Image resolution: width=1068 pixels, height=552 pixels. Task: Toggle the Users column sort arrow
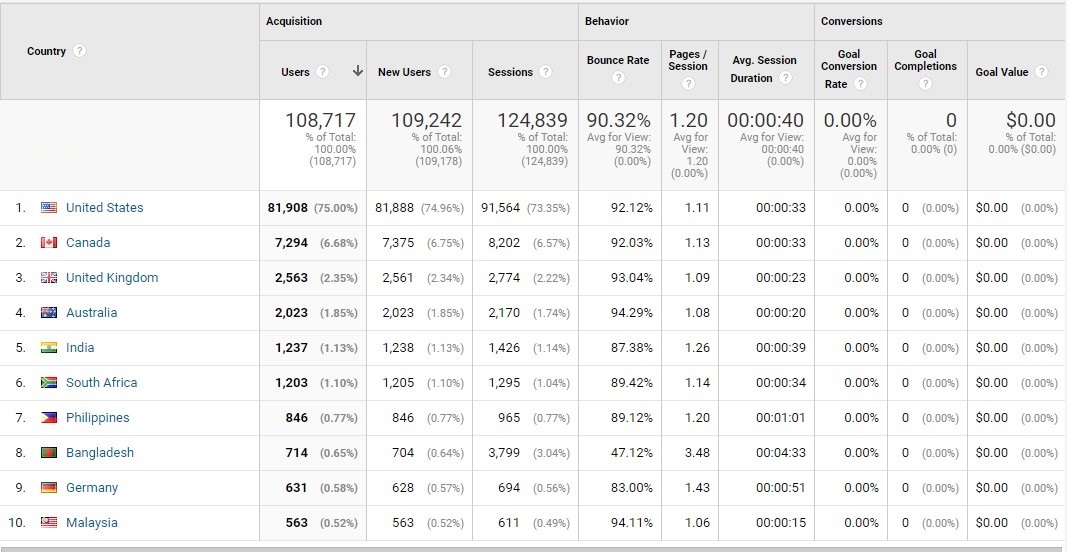click(x=357, y=72)
